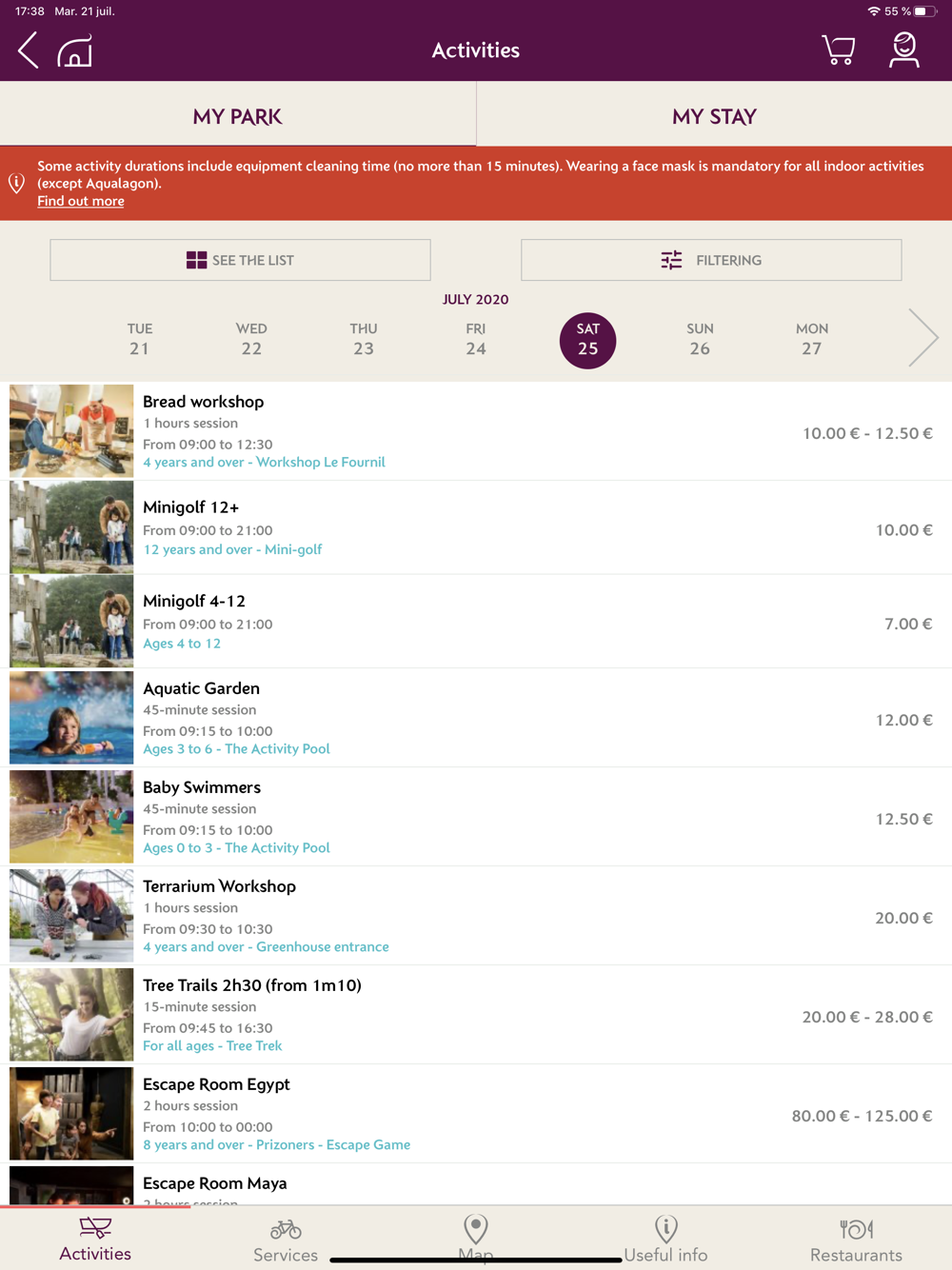Open the Map pin tab
The width and height of the screenshot is (952, 1270).
tap(476, 1239)
